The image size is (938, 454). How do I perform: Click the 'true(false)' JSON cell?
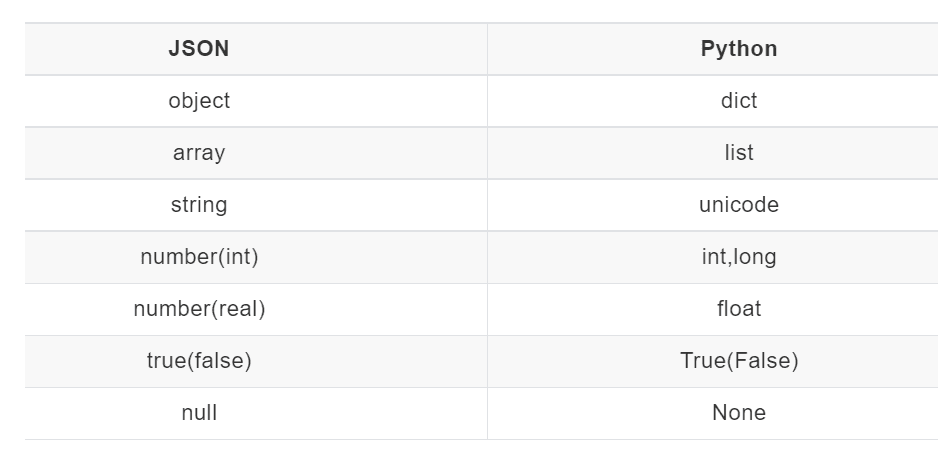(199, 361)
